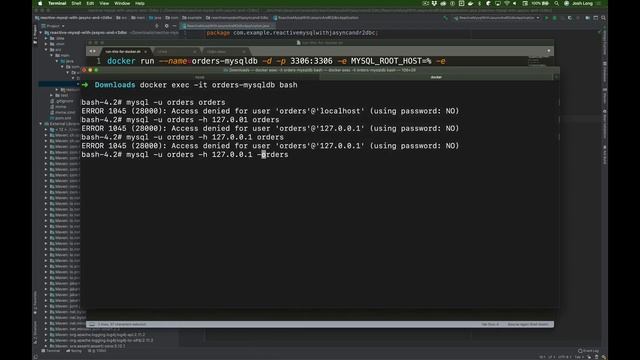Expand the test folder in project tree
This screenshot has height=360, width=640.
tap(51, 95)
